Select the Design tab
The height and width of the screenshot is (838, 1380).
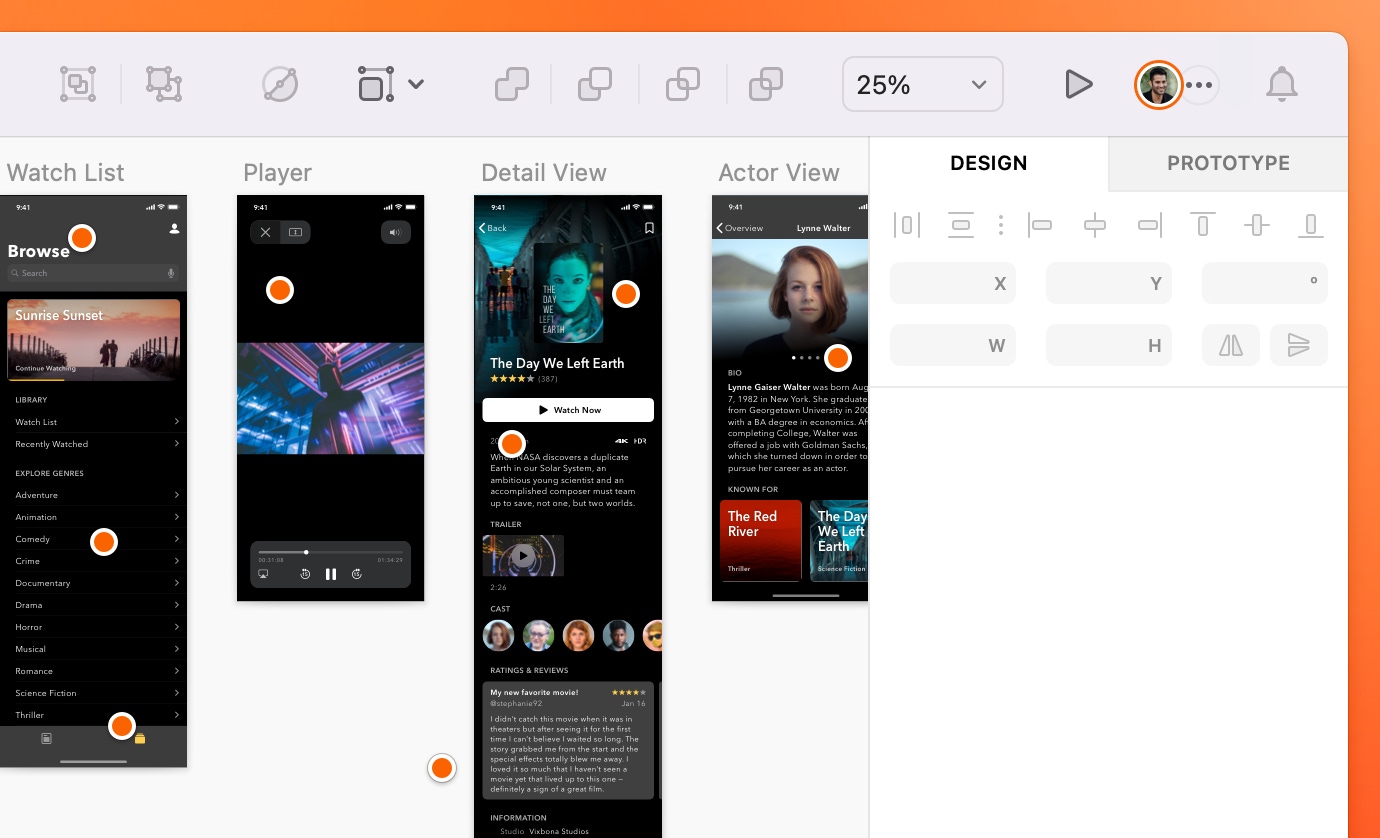coord(988,163)
